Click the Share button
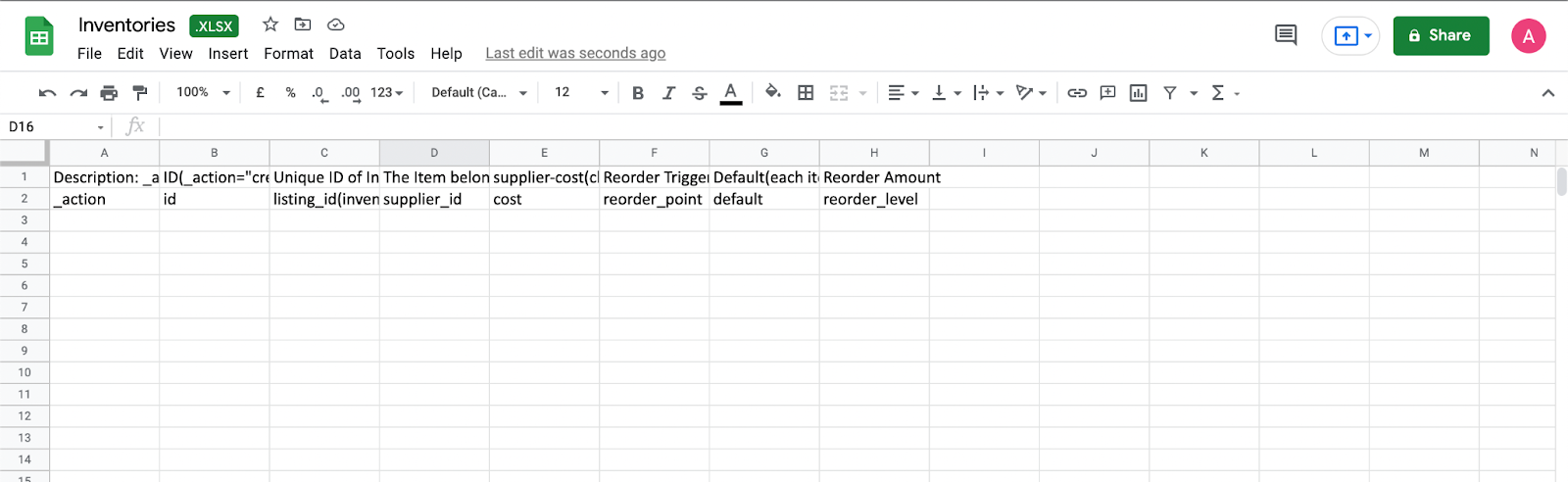The height and width of the screenshot is (482, 1568). [1441, 35]
